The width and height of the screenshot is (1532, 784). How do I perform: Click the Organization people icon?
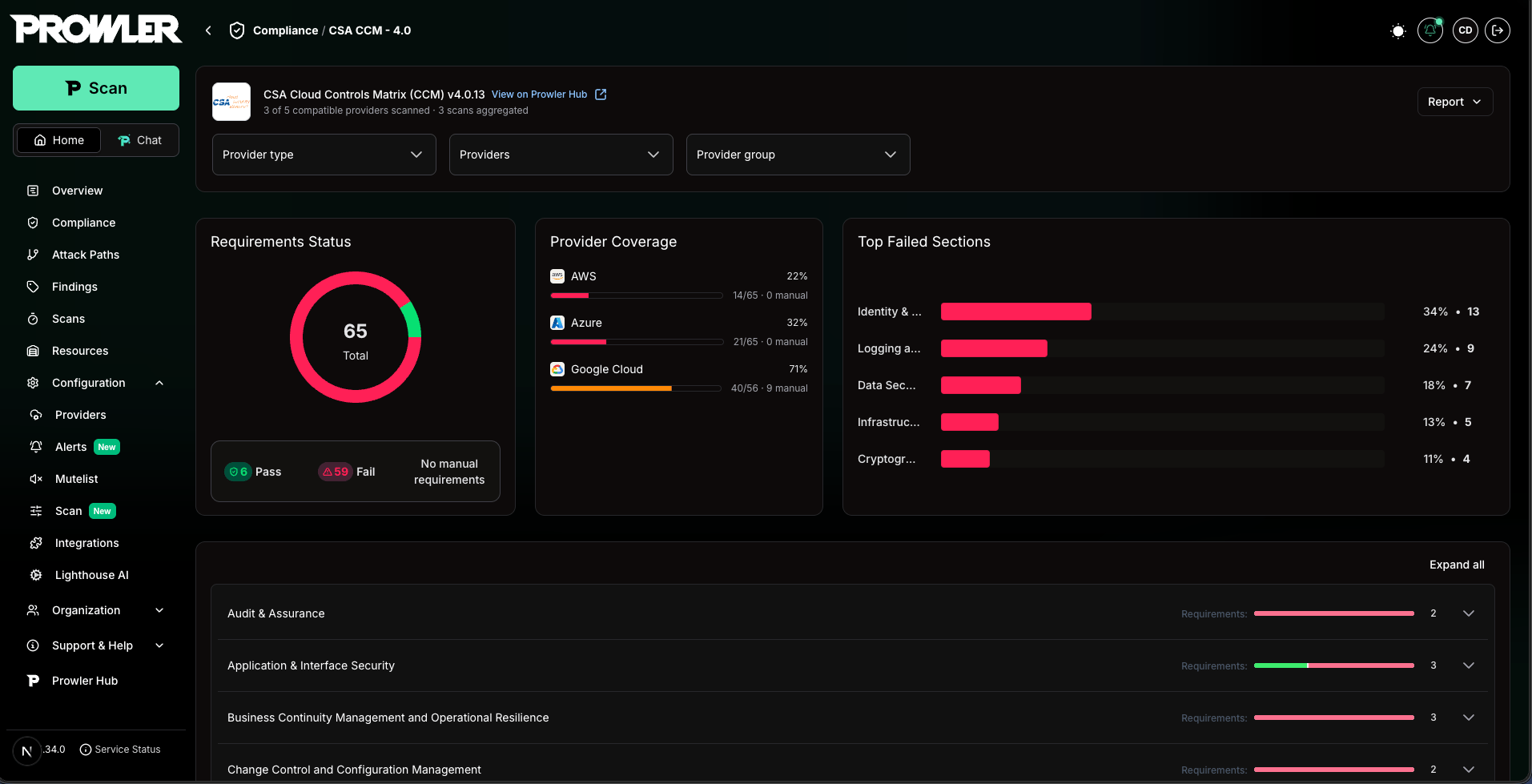coord(33,610)
